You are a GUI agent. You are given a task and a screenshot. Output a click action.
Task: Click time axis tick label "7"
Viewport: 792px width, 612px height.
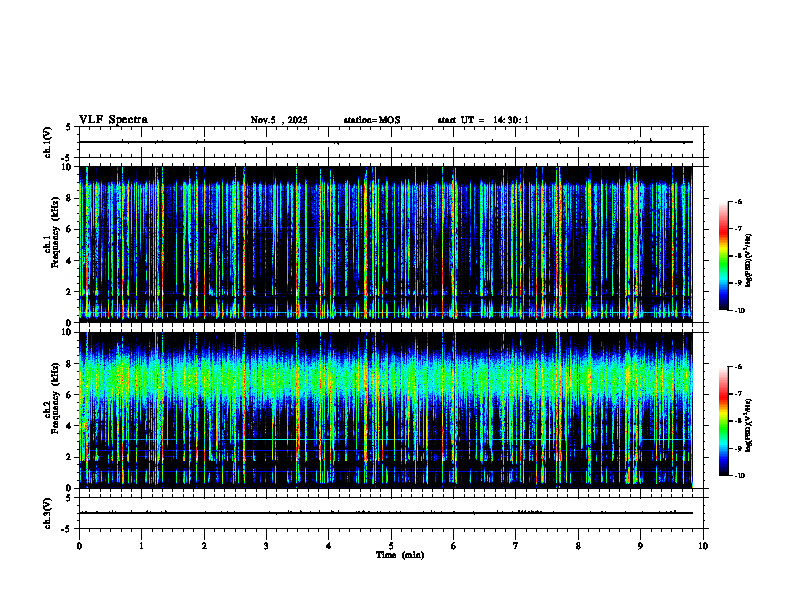tap(516, 546)
